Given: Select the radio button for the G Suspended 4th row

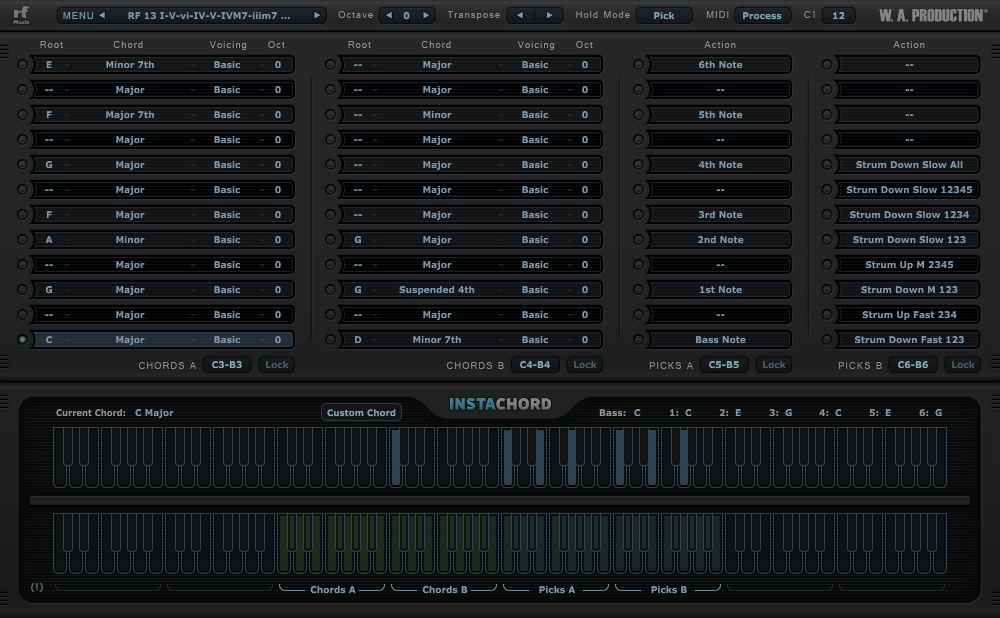Looking at the screenshot, I should point(330,290).
